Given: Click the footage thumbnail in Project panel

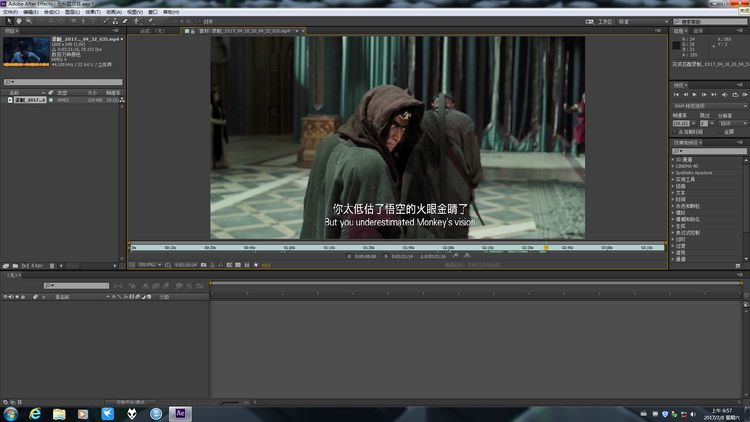Looking at the screenshot, I should click(26, 51).
